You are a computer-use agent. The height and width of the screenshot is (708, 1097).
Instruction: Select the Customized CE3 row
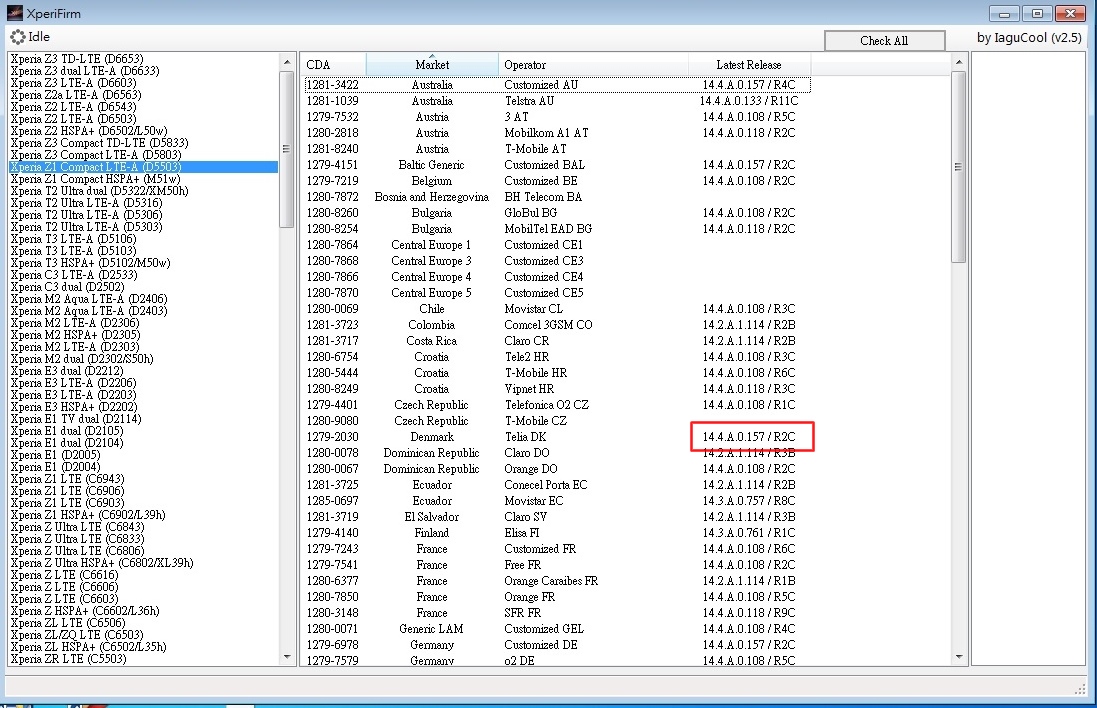[557, 261]
